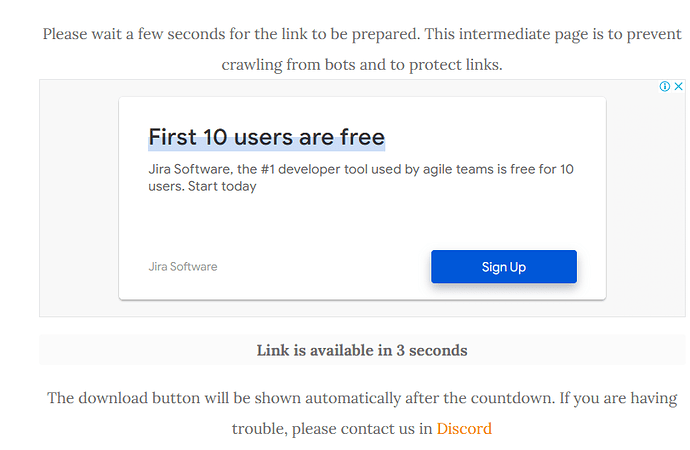This screenshot has width=690, height=450.
Task: Click the 'First 10 users are free' headline
Action: point(267,137)
